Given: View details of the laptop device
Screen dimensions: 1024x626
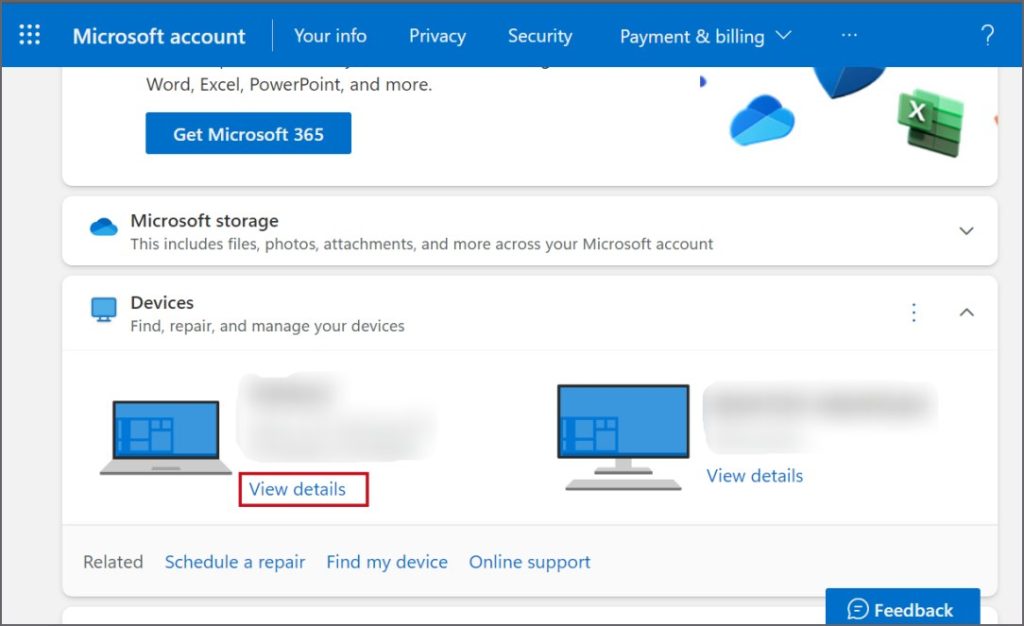Looking at the screenshot, I should point(297,489).
